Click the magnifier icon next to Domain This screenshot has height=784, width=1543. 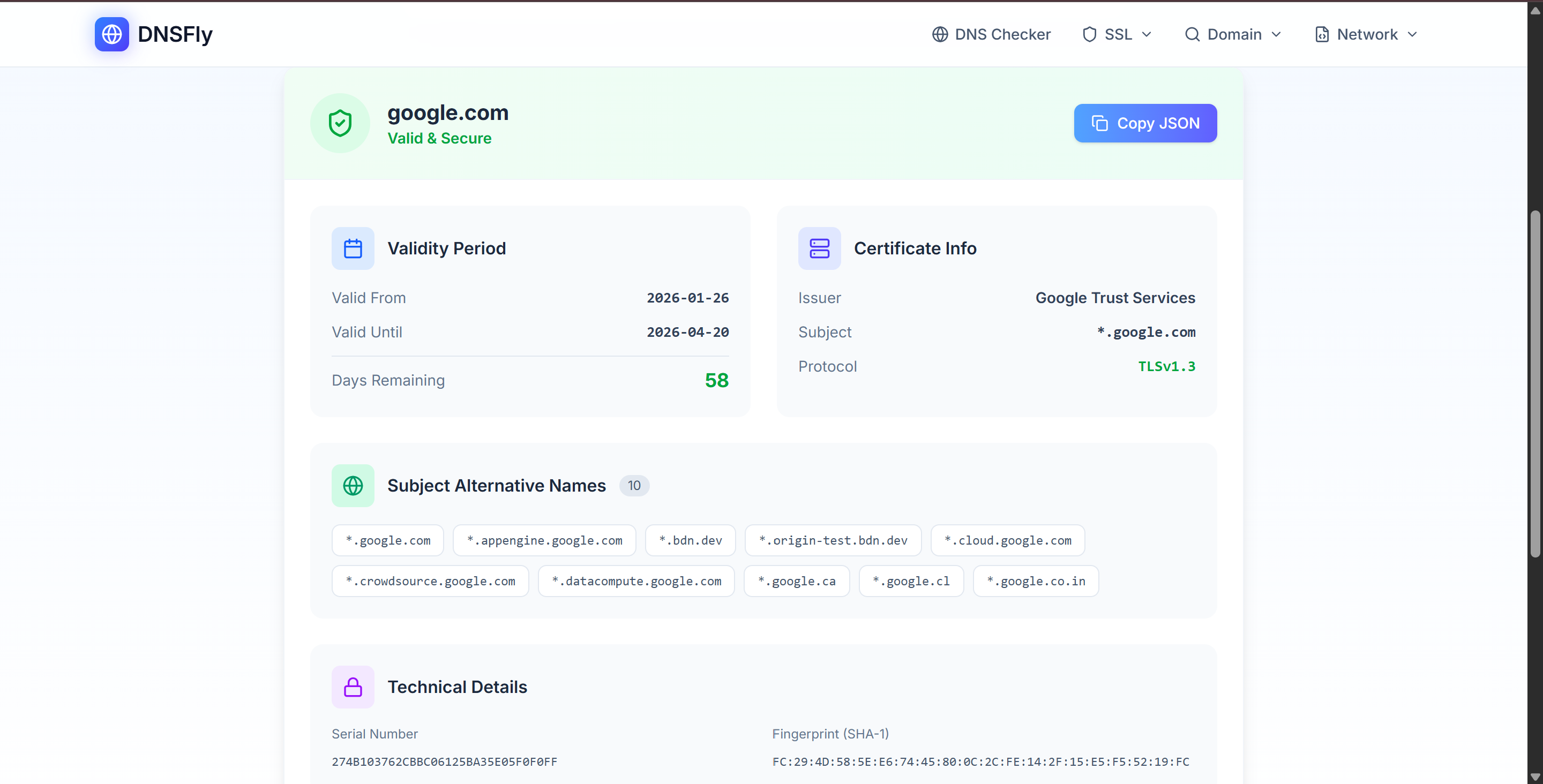tap(1192, 34)
